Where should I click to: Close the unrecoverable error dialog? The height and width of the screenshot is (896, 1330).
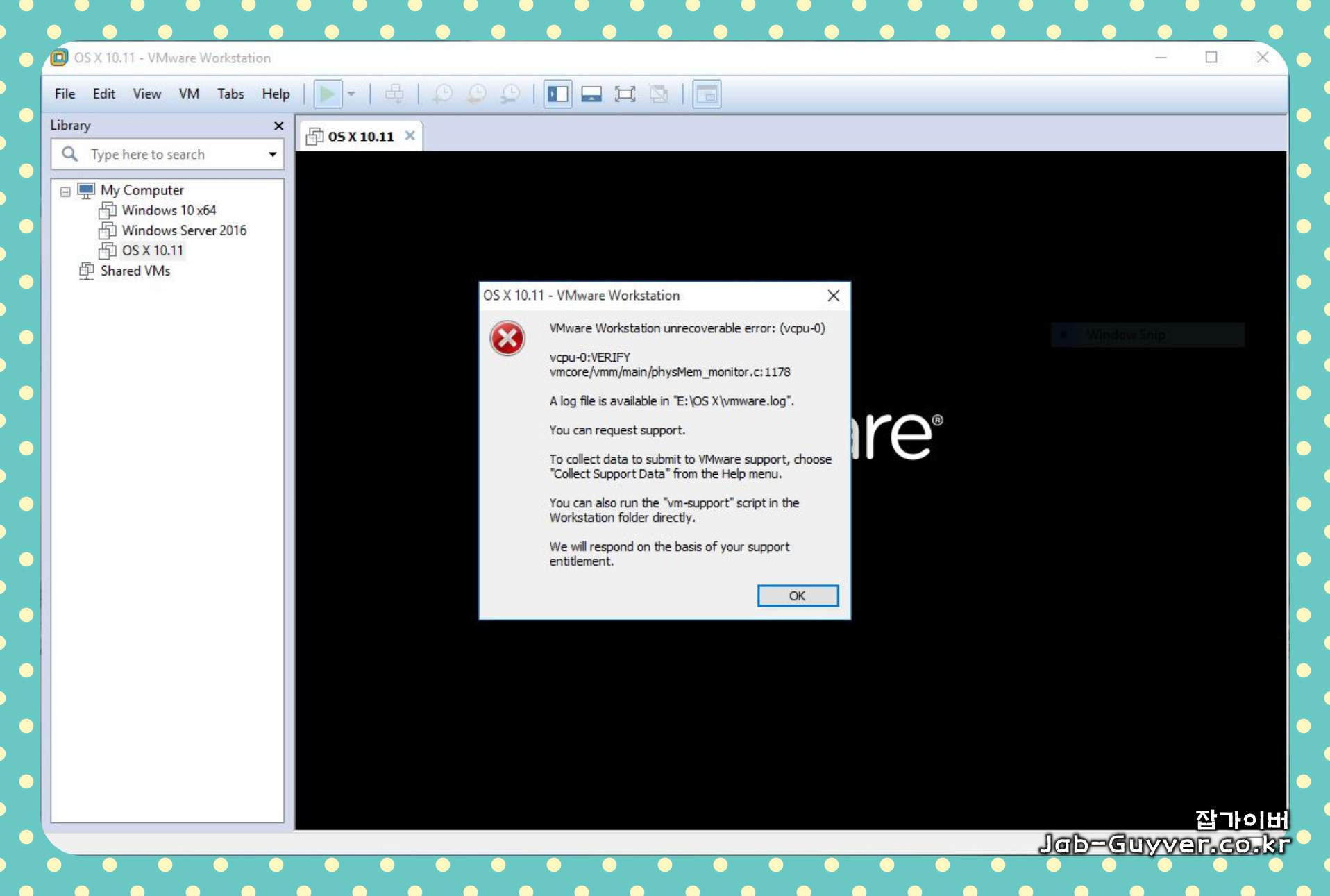pyautogui.click(x=833, y=296)
